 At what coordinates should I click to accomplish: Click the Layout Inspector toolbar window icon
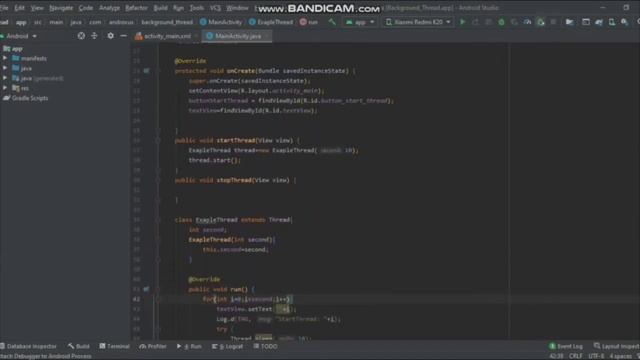click(x=586, y=22)
